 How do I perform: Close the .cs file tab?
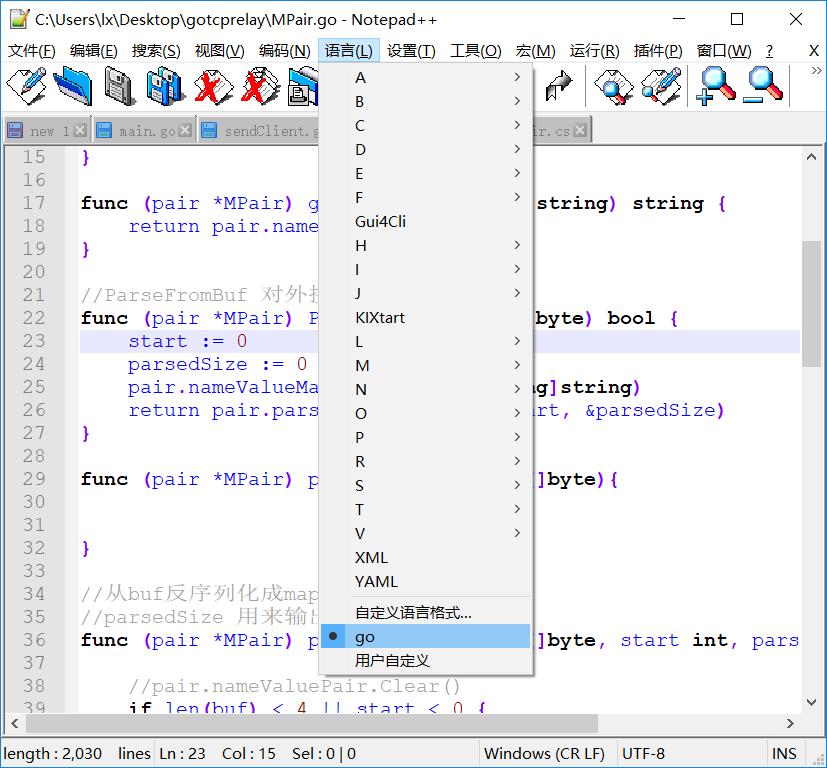tap(580, 130)
